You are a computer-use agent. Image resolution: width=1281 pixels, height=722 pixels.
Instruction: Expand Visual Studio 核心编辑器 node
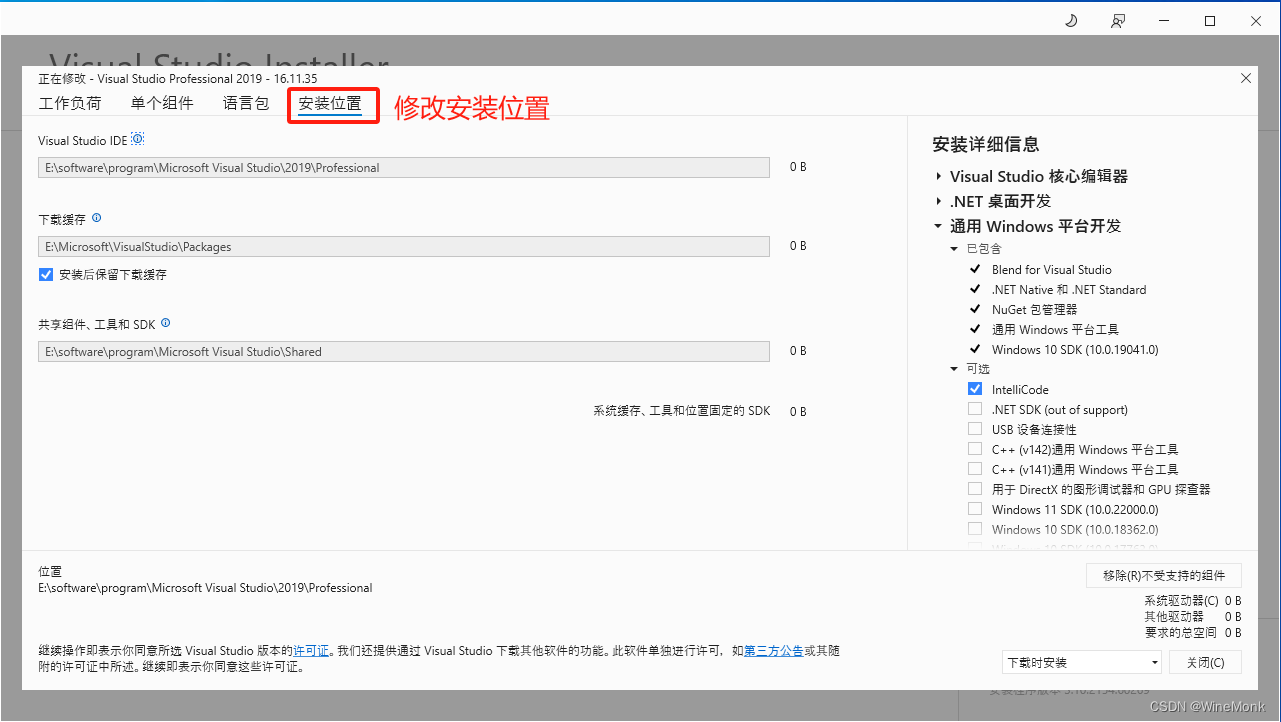(939, 176)
